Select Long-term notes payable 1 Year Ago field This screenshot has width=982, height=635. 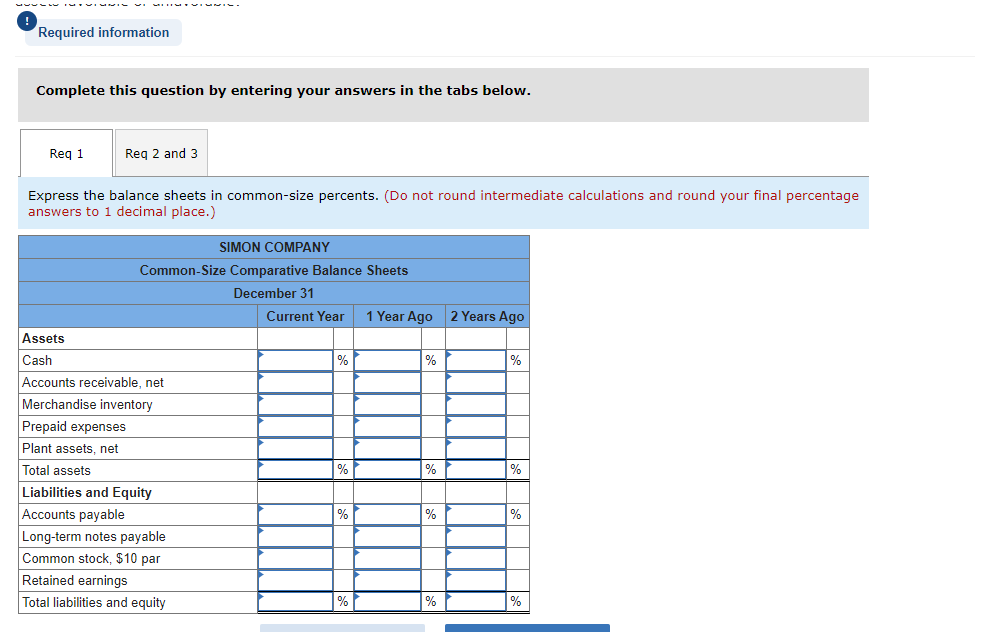tap(388, 537)
